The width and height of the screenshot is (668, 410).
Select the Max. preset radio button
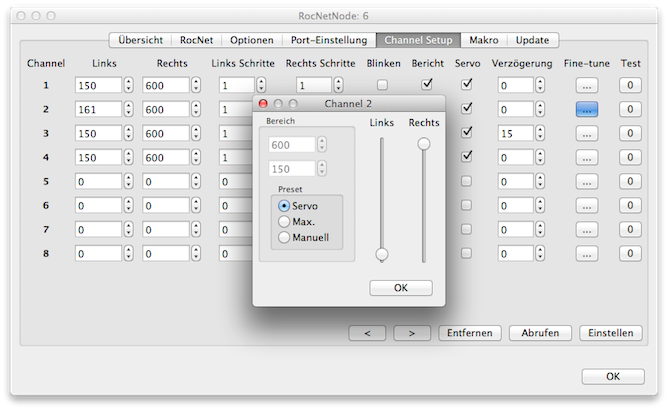pyautogui.click(x=285, y=221)
